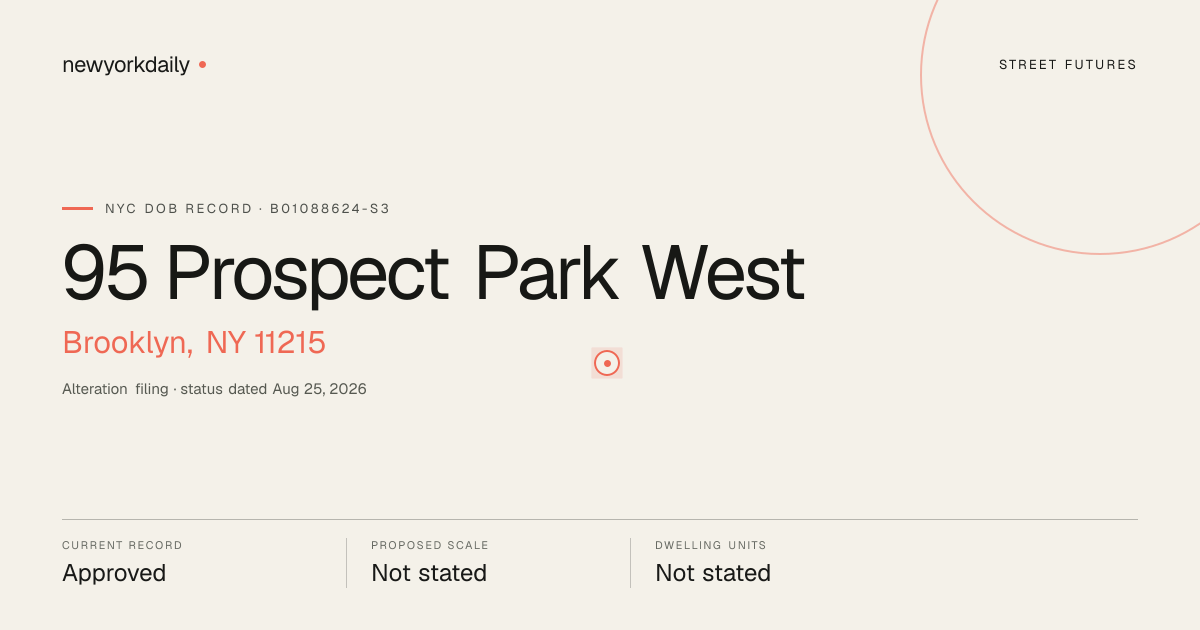The height and width of the screenshot is (630, 1200).
Task: Select the Approved status value
Action: pyautogui.click(x=114, y=573)
